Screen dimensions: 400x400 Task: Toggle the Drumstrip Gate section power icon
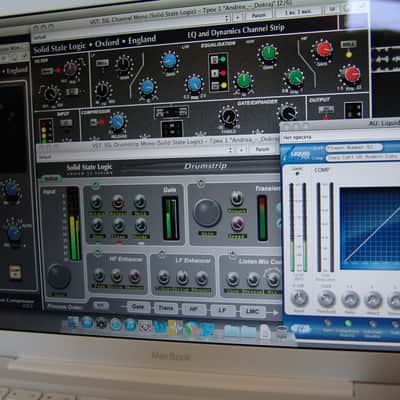point(95,185)
